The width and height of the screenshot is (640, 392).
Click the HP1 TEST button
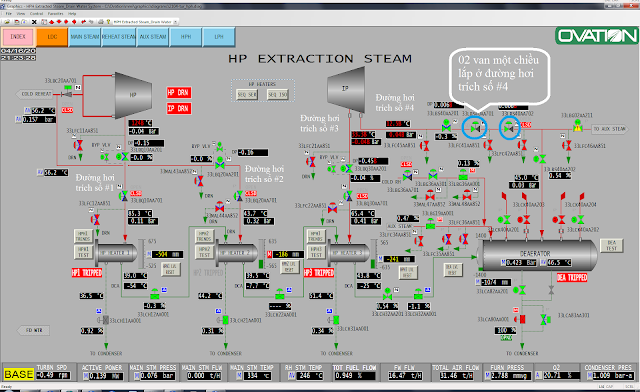click(x=83, y=252)
